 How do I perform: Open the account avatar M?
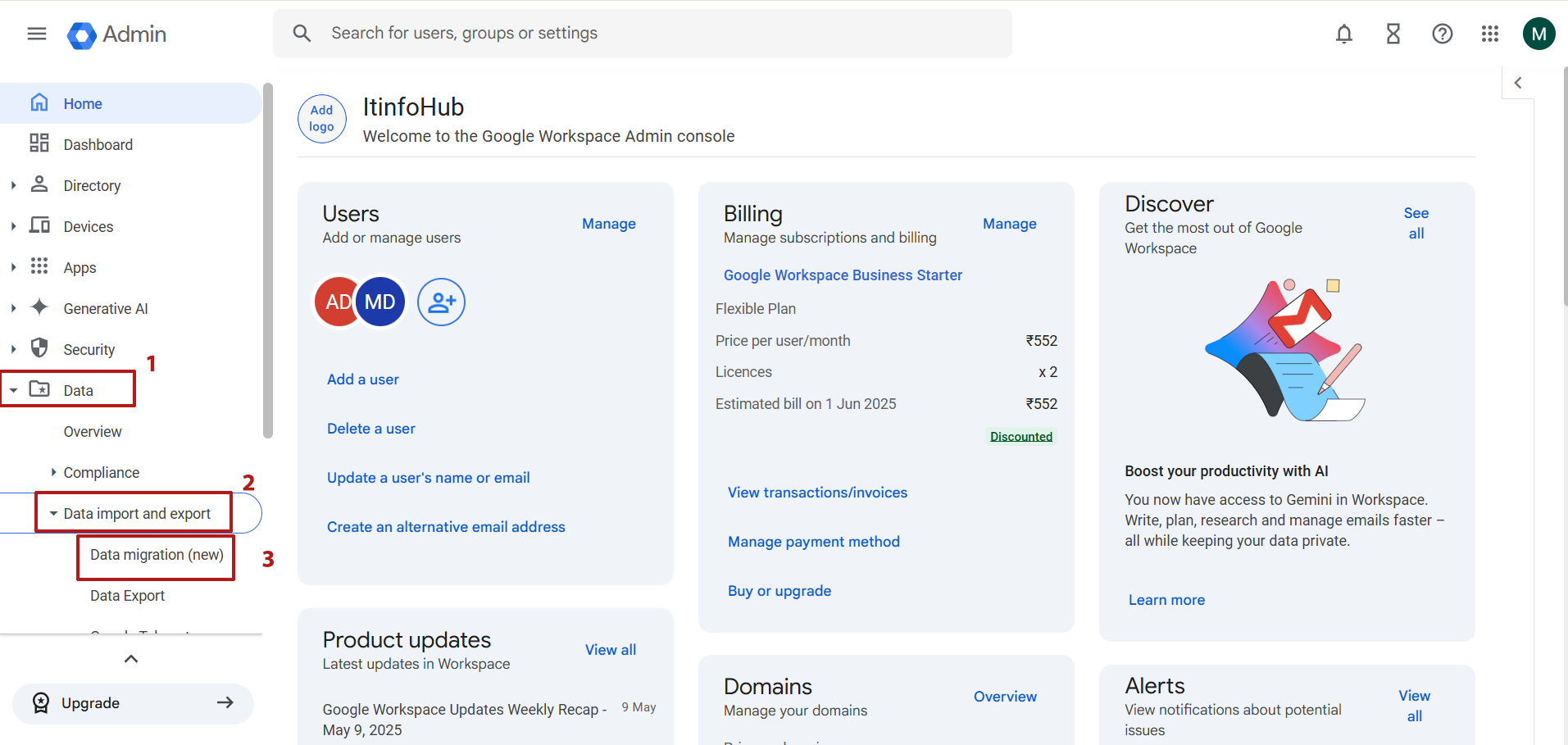(x=1539, y=34)
